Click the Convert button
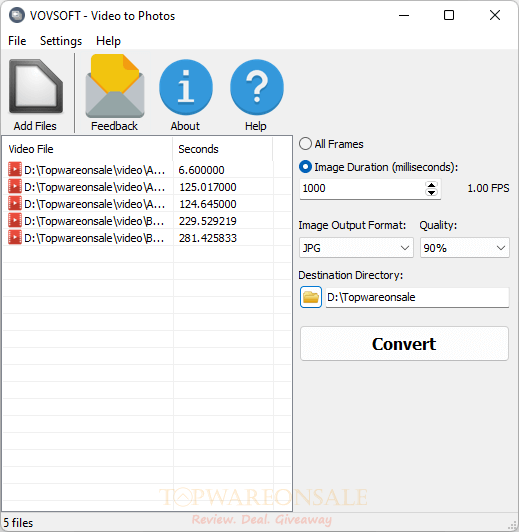The width and height of the screenshot is (519, 532). pyautogui.click(x=404, y=344)
